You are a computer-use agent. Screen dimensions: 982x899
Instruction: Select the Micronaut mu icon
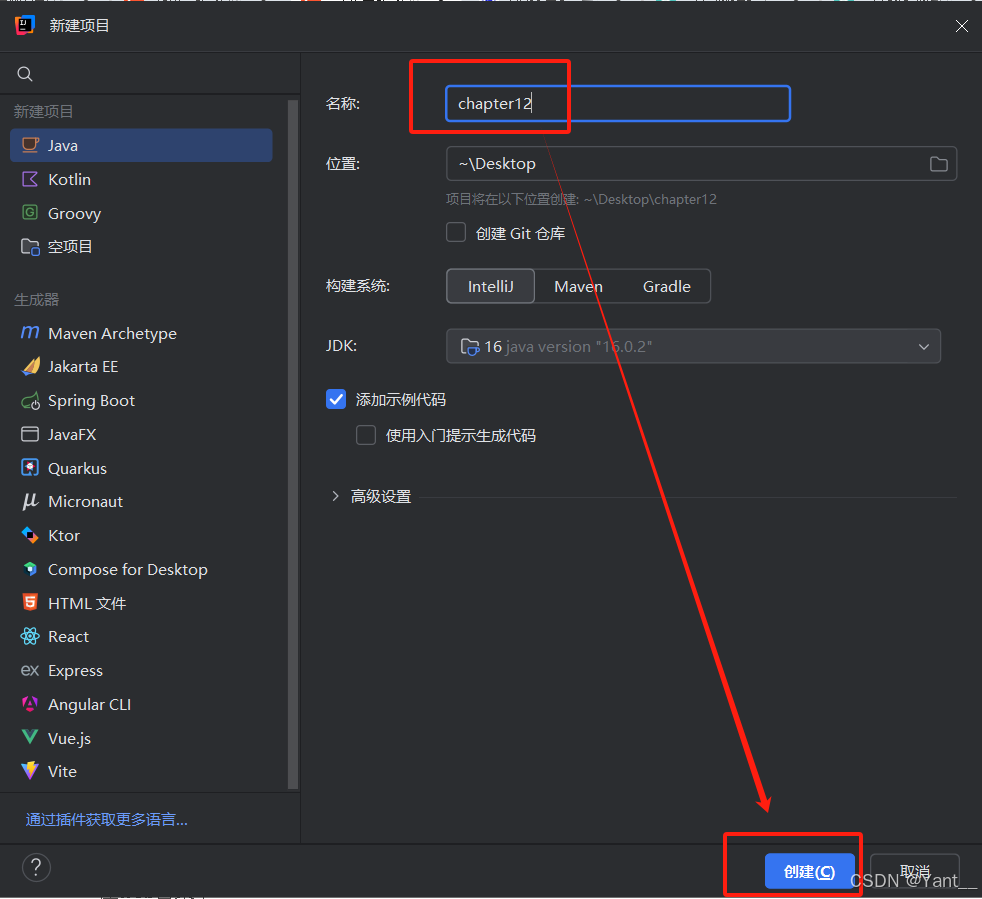(30, 501)
